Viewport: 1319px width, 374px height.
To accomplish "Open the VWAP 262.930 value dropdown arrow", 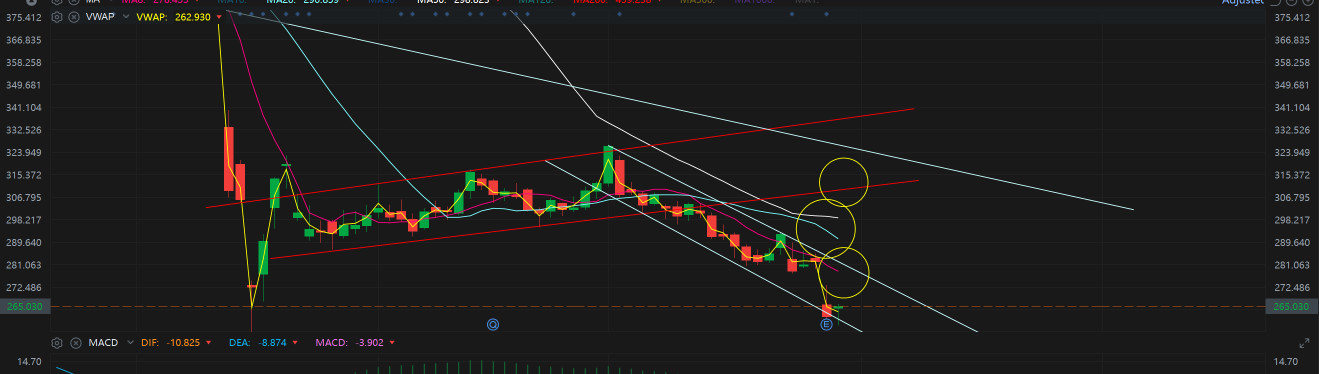I will 218,18.
